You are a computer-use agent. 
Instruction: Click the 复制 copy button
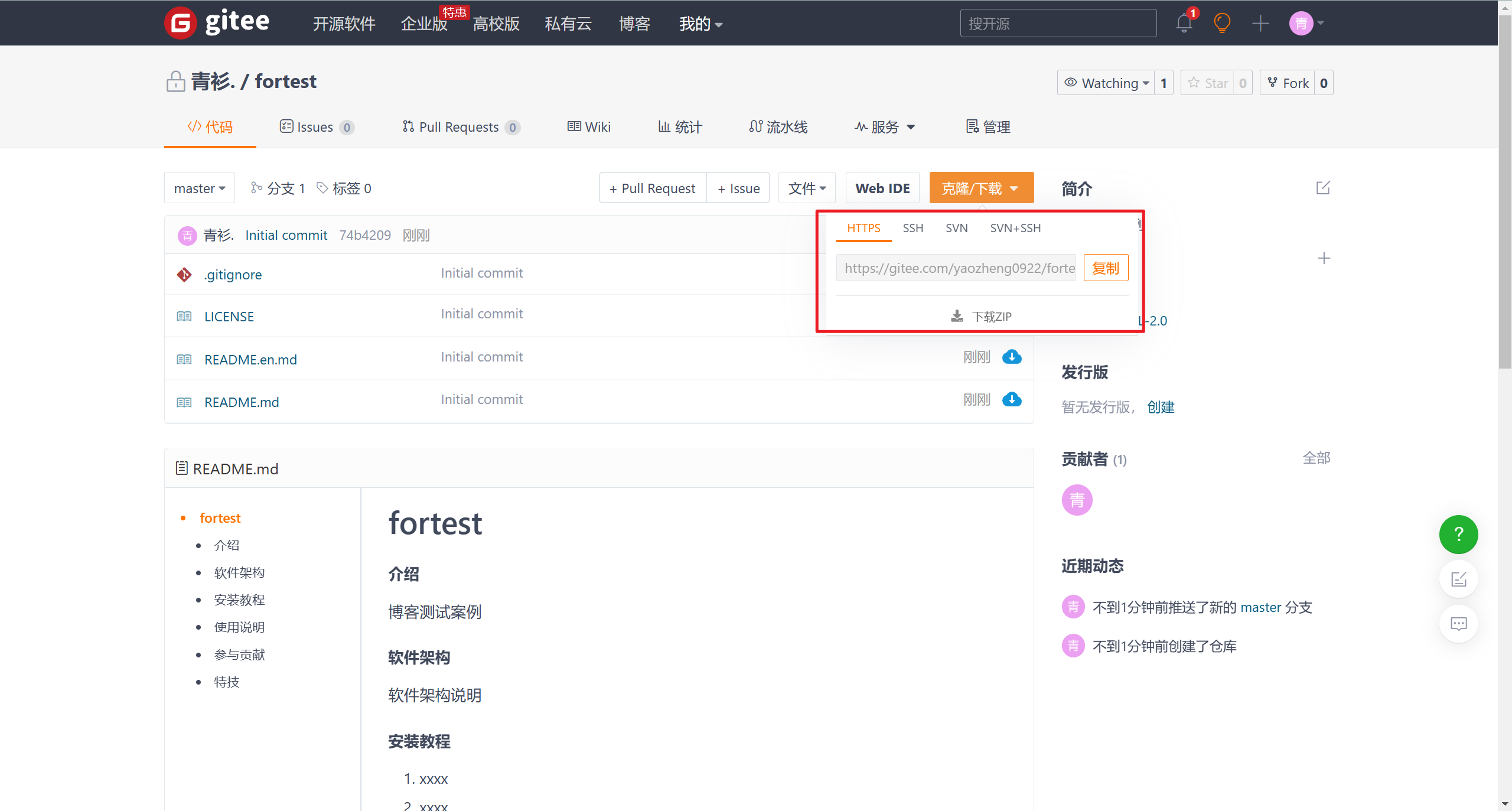point(1106,268)
